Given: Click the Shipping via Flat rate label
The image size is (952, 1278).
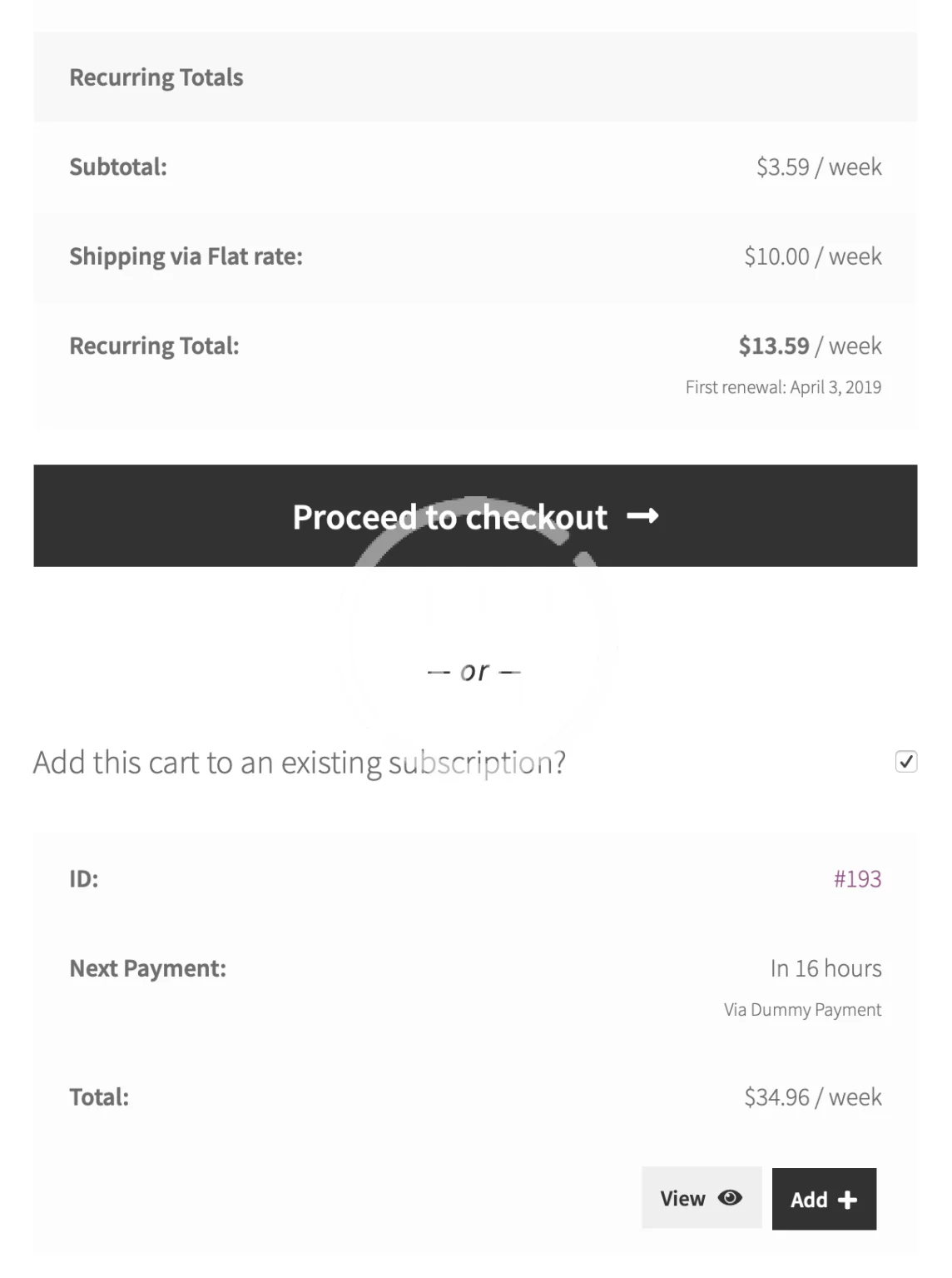Looking at the screenshot, I should [x=186, y=256].
